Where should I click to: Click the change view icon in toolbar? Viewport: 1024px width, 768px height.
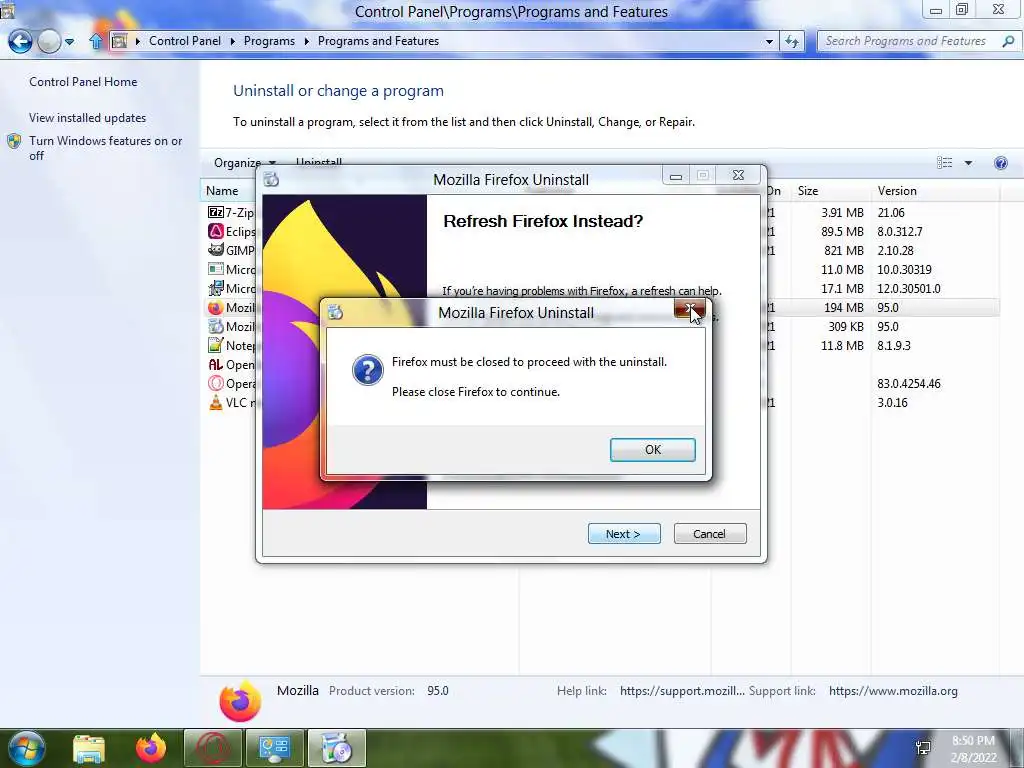tap(944, 163)
